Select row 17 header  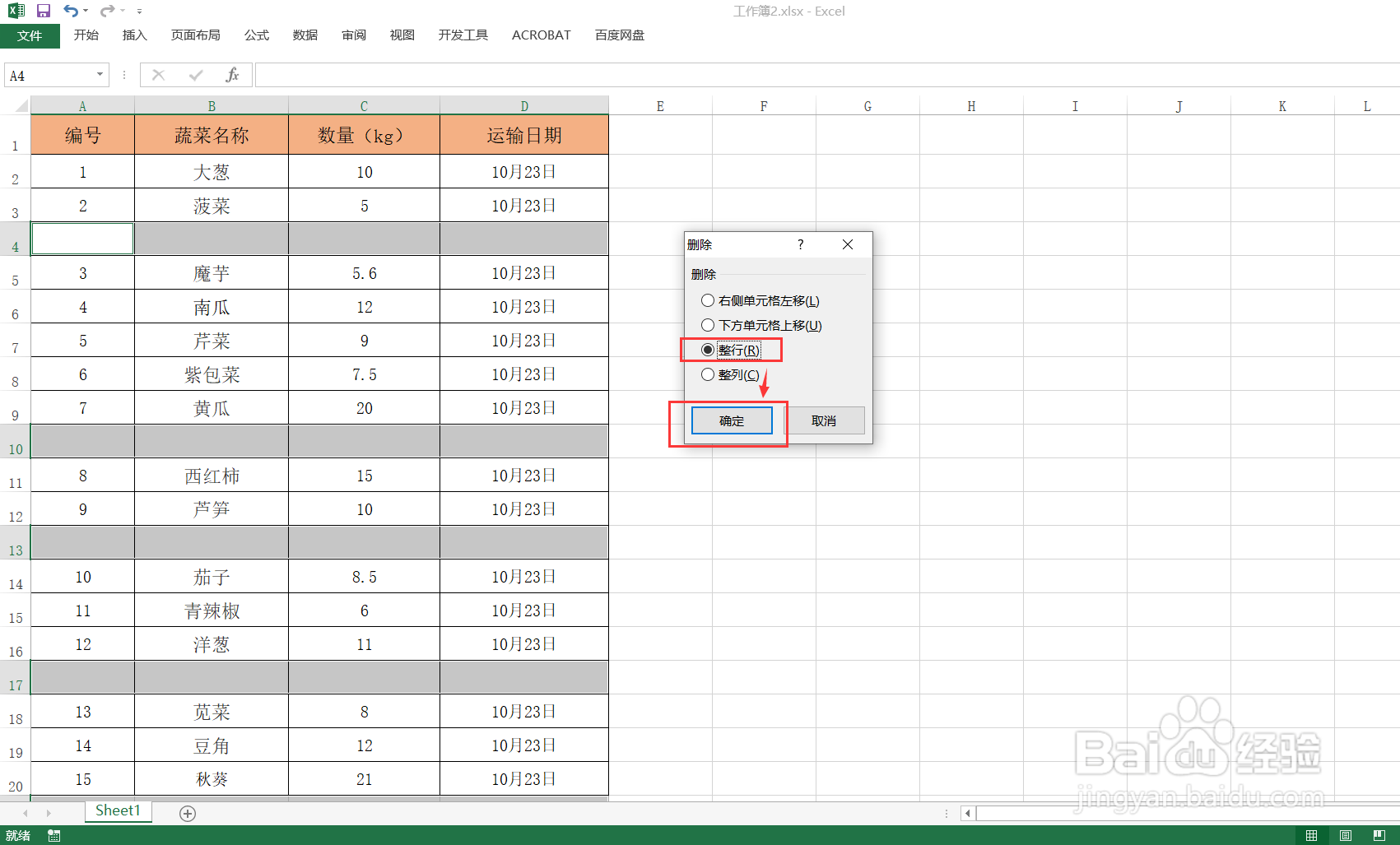pos(15,678)
